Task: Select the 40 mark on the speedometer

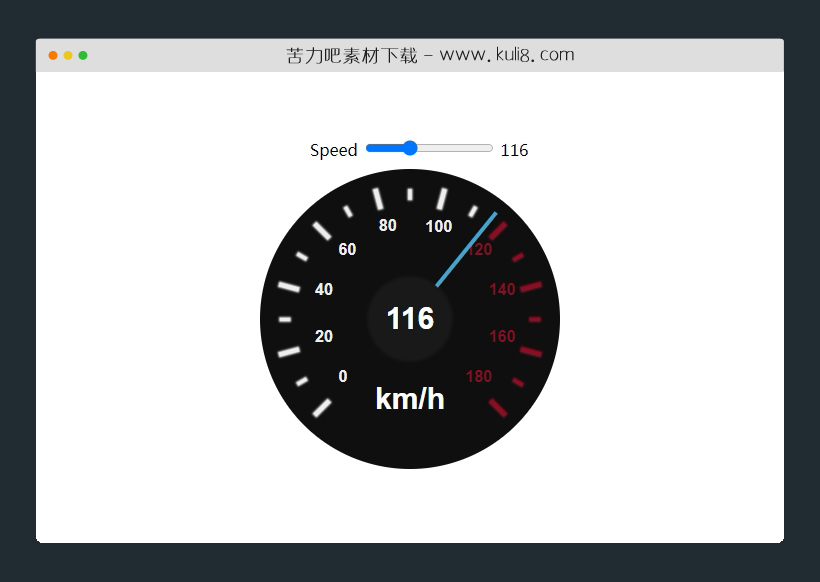Action: click(x=324, y=290)
